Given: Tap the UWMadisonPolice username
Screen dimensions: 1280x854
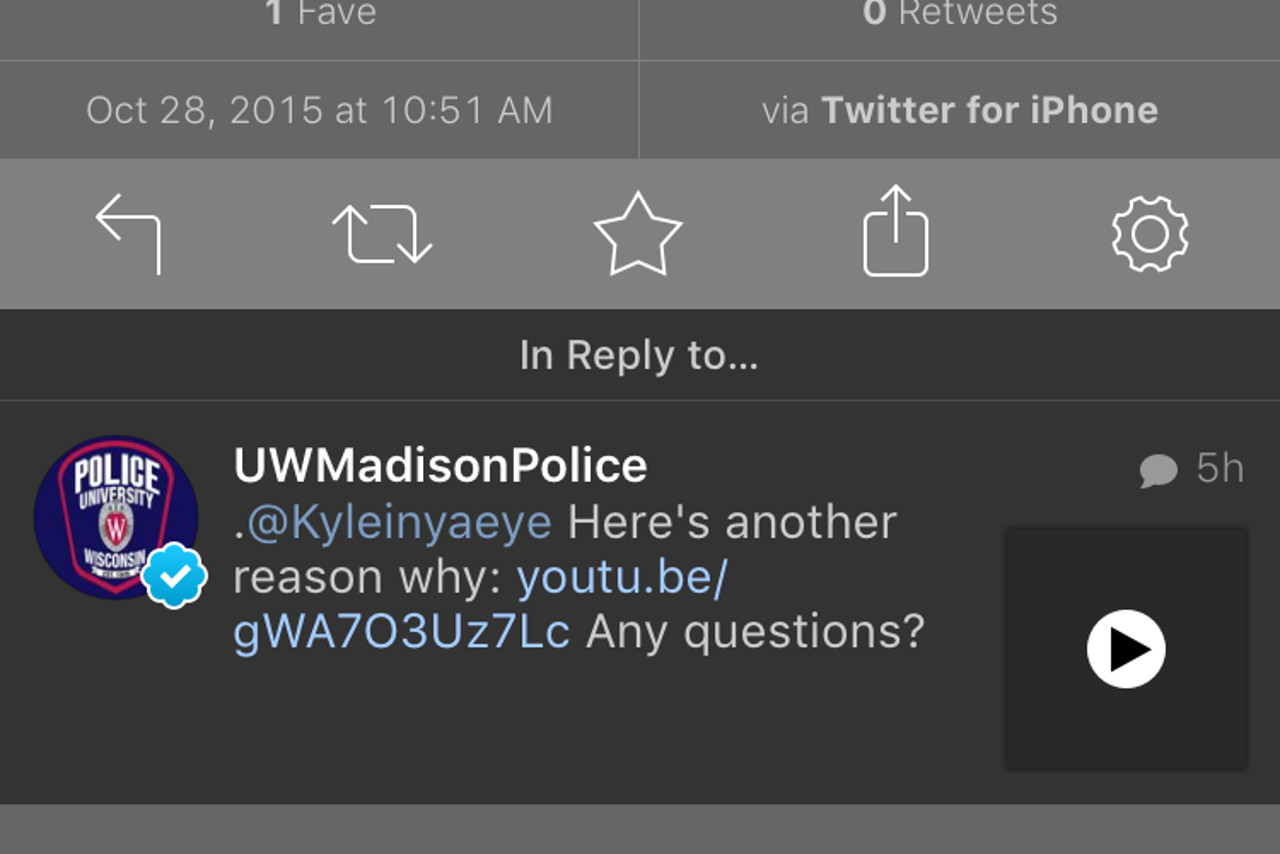Looking at the screenshot, I should (440, 466).
